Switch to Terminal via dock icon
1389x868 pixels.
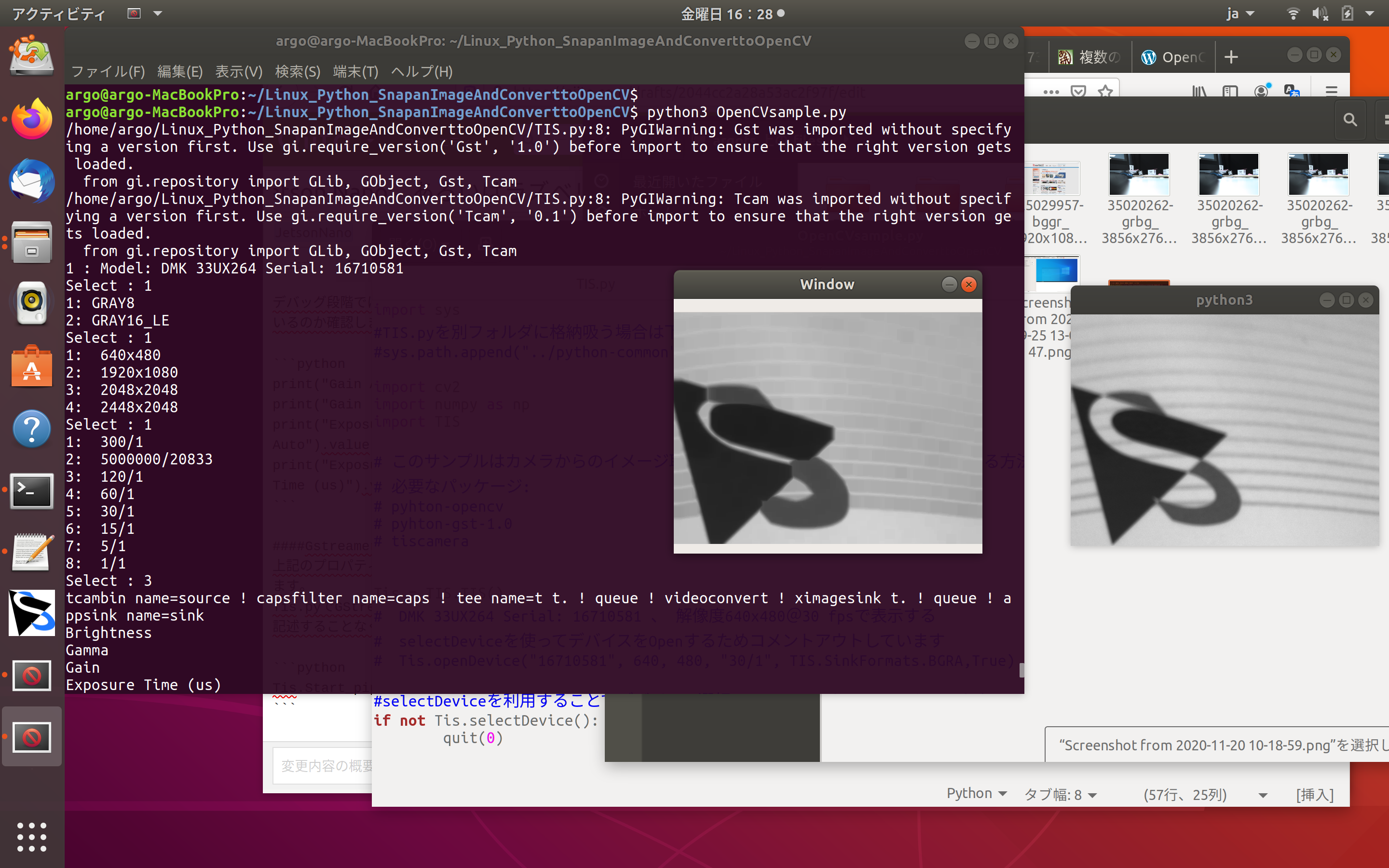click(x=31, y=490)
